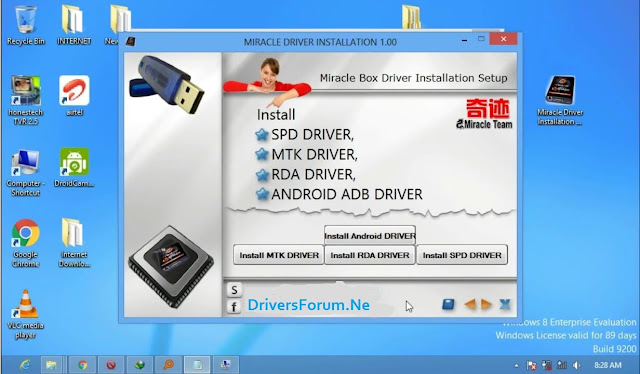Click the orange right arrow icon

(486, 305)
